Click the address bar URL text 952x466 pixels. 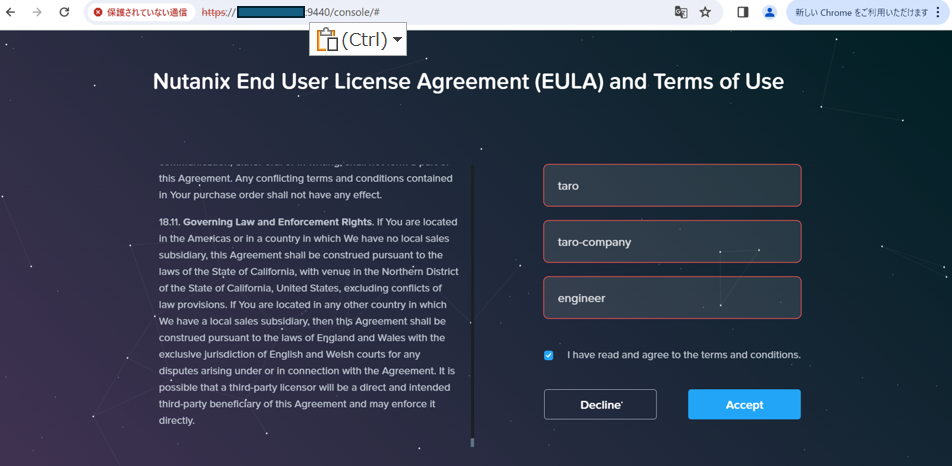pos(290,12)
